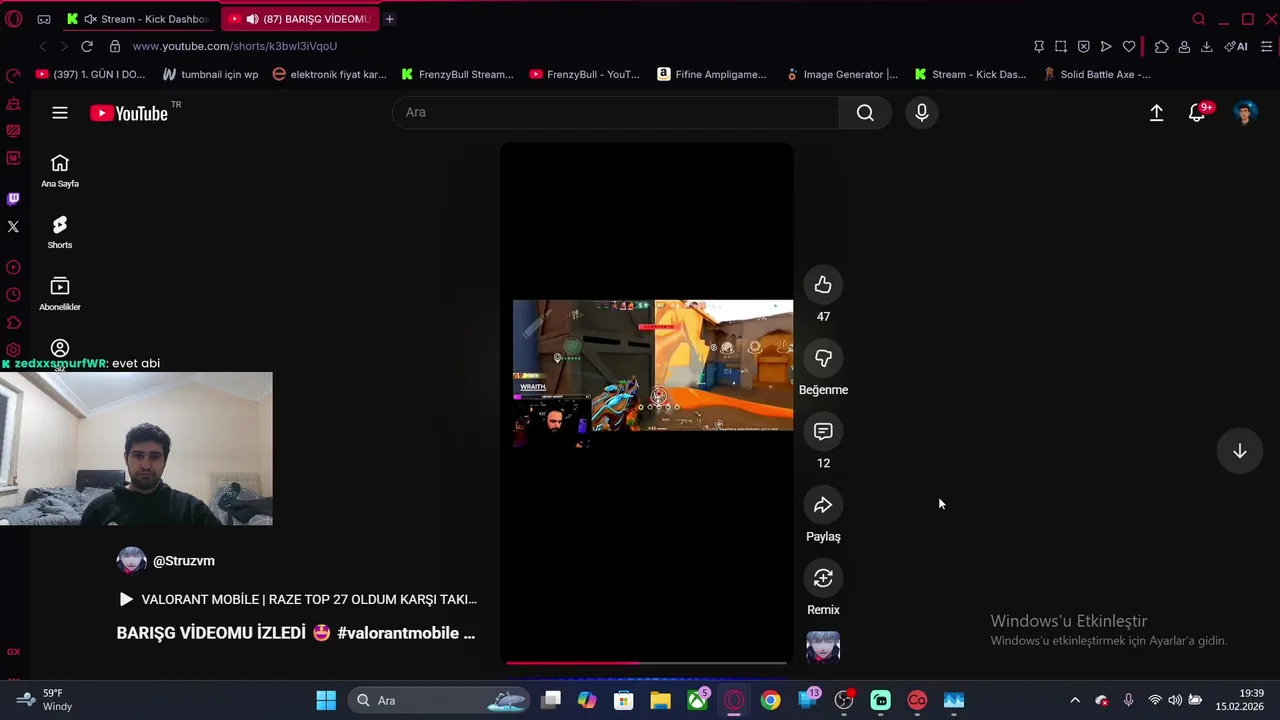Switch to Stream - Kick Dashboard tab
1280x720 pixels.
[x=138, y=19]
